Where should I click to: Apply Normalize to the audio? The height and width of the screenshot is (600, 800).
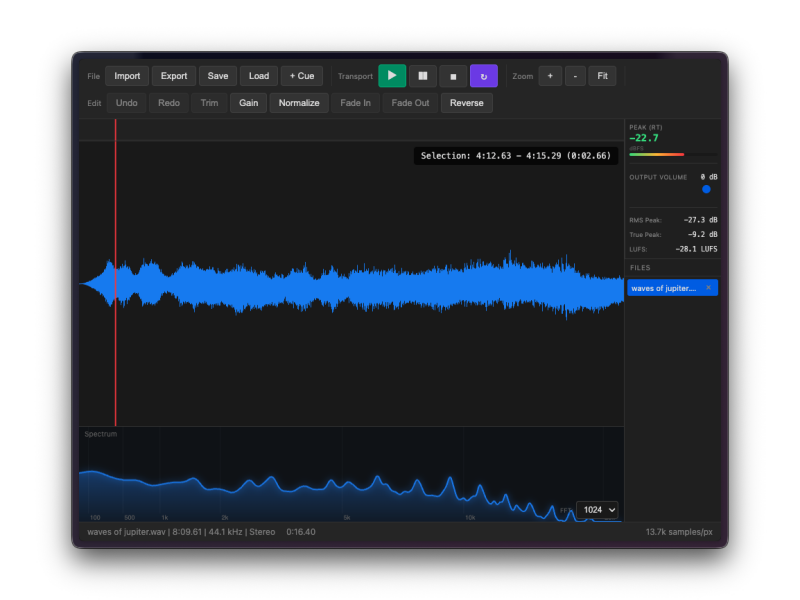(x=299, y=103)
